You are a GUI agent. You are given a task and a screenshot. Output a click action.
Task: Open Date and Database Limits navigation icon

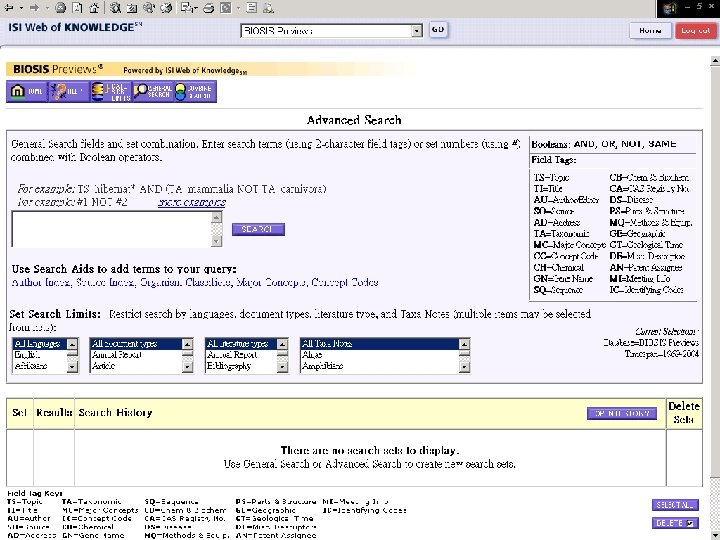[x=111, y=91]
